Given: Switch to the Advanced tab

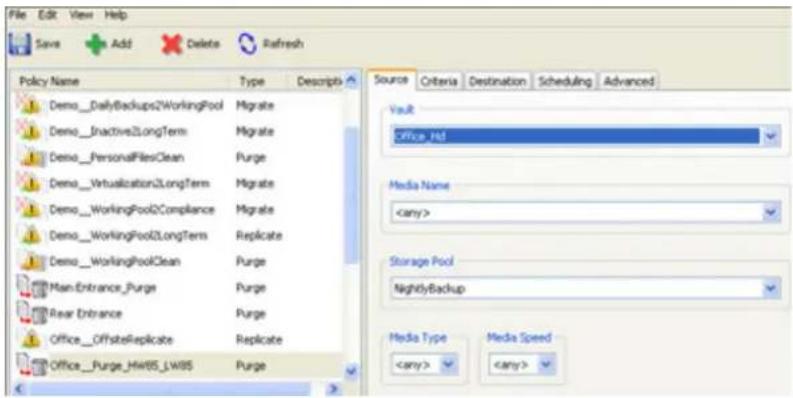Looking at the screenshot, I should click(x=629, y=81).
